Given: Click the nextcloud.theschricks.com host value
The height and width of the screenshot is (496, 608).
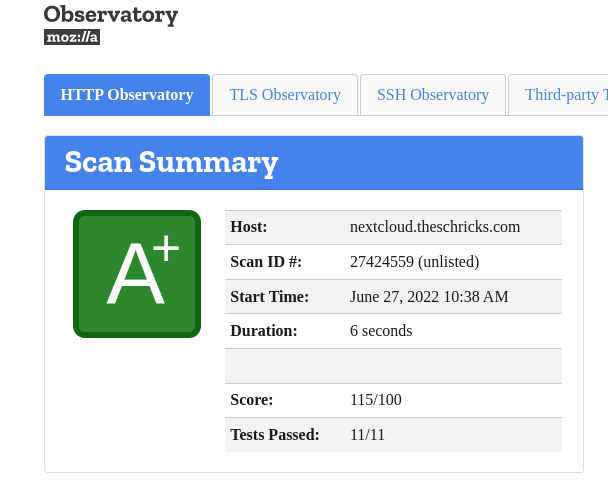Looking at the screenshot, I should point(435,227).
